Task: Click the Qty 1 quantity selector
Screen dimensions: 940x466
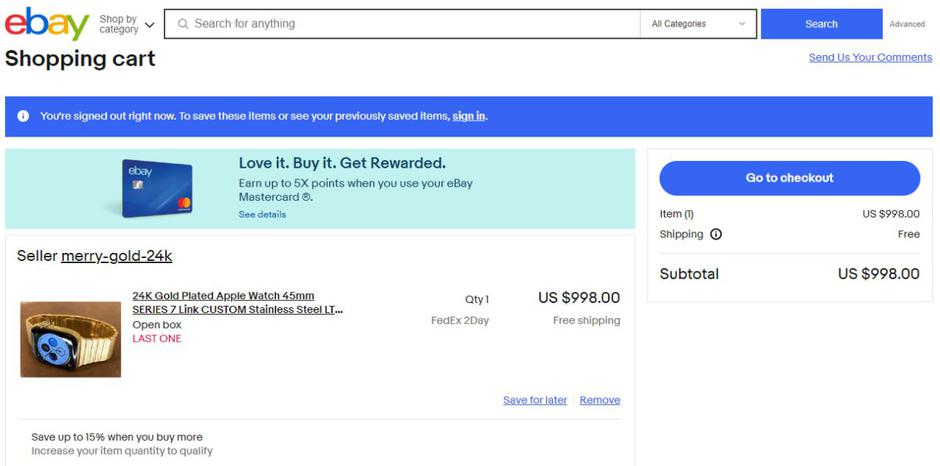Action: pos(477,299)
